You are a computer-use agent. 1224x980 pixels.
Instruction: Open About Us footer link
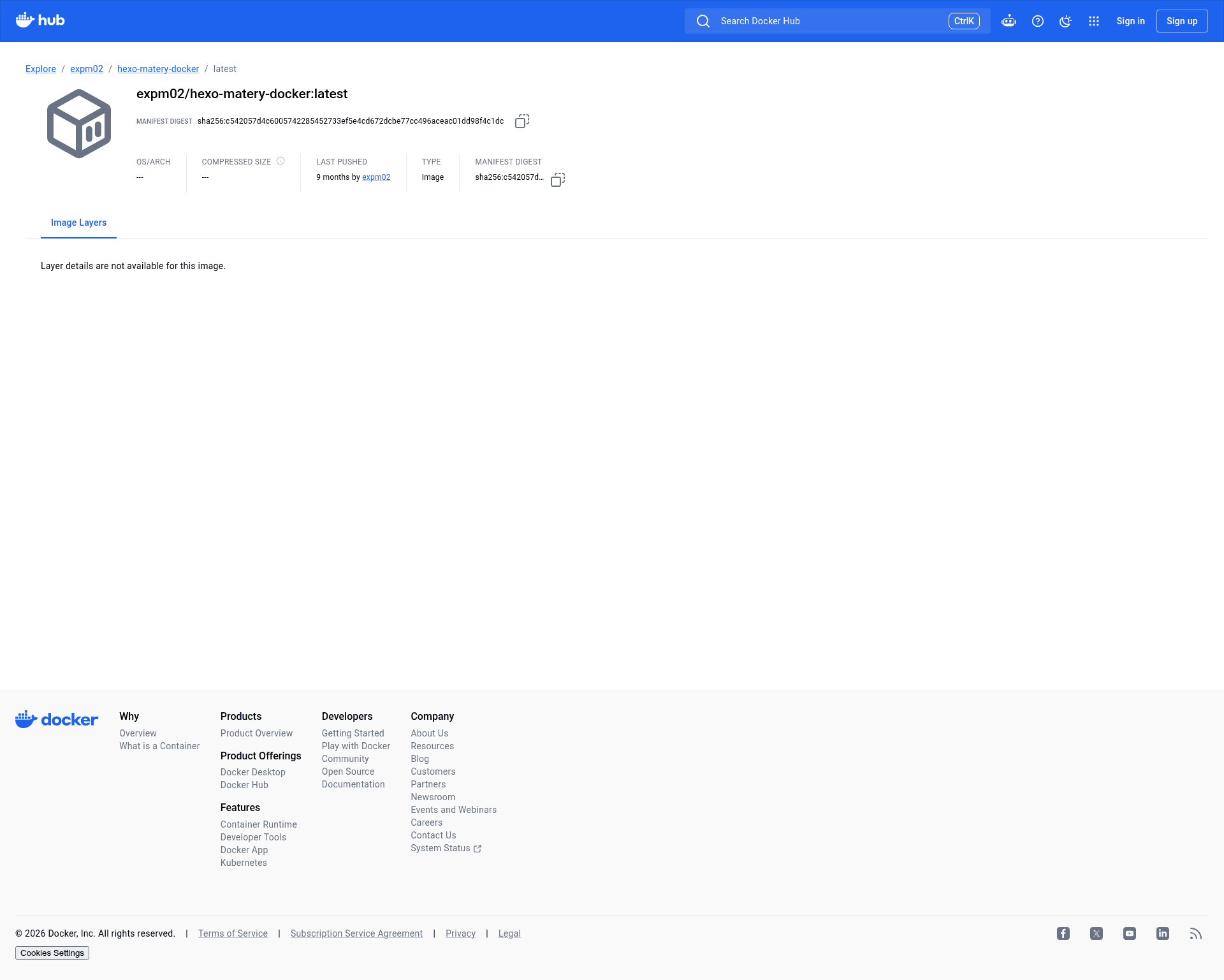429,733
